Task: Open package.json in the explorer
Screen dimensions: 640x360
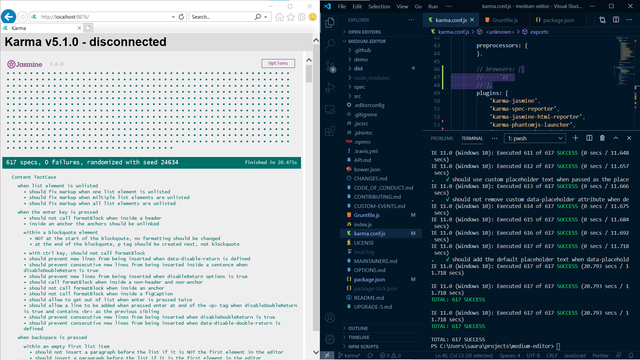Action: click(369, 280)
